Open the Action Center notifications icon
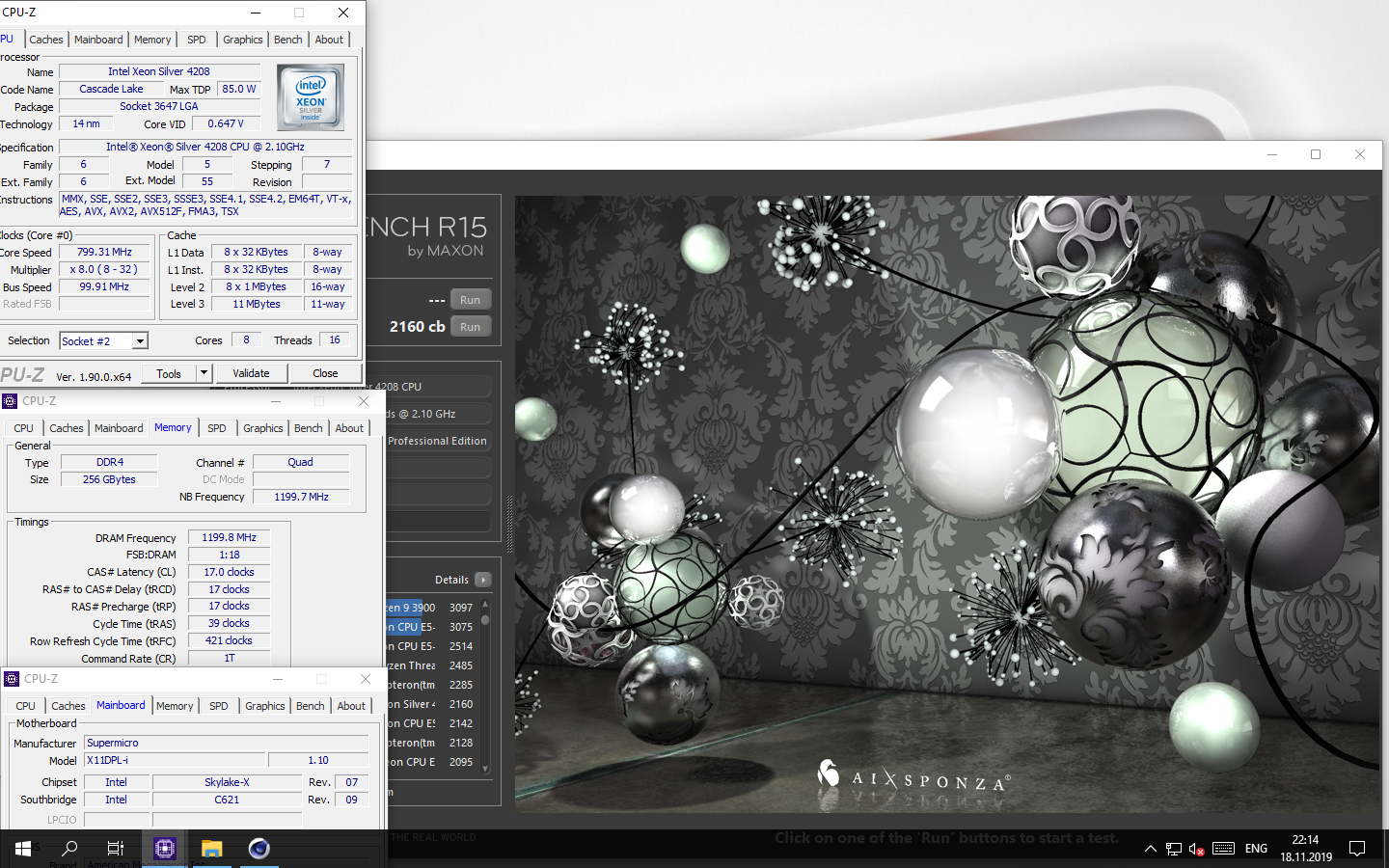This screenshot has height=868, width=1389. (1357, 849)
